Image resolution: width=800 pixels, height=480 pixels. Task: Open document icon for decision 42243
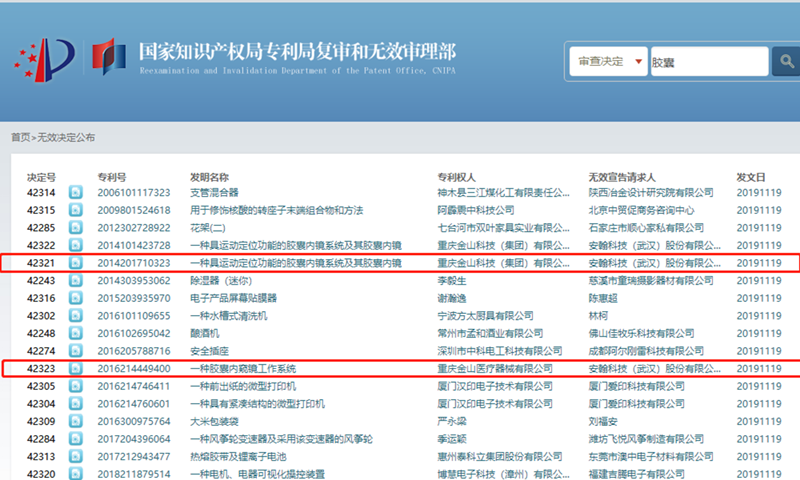[76, 281]
